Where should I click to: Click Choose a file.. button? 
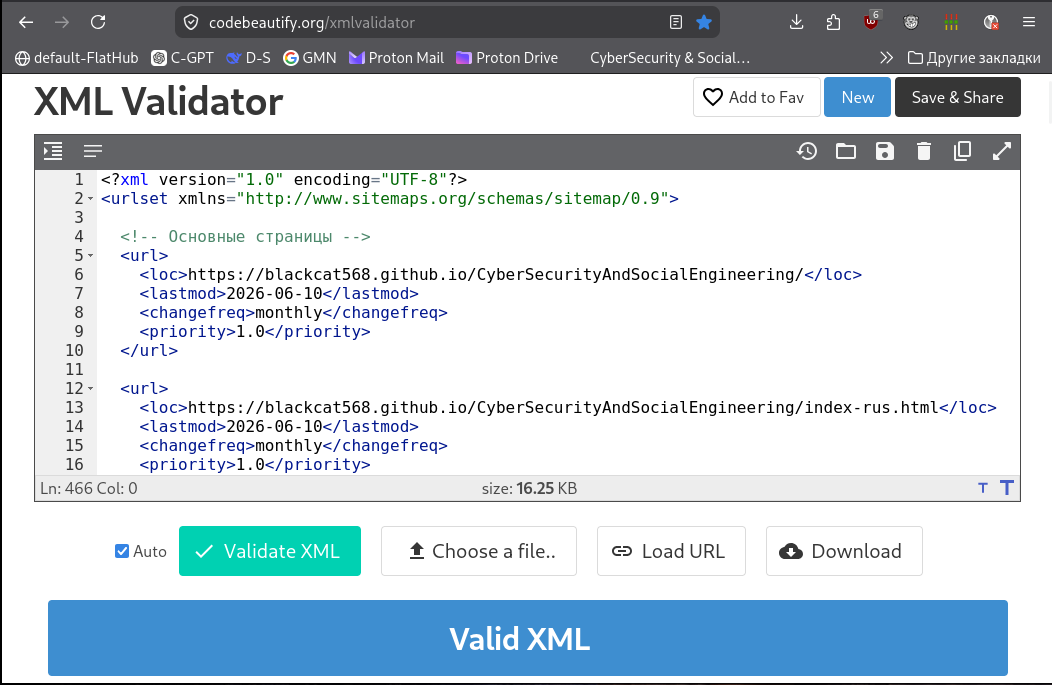tap(479, 551)
